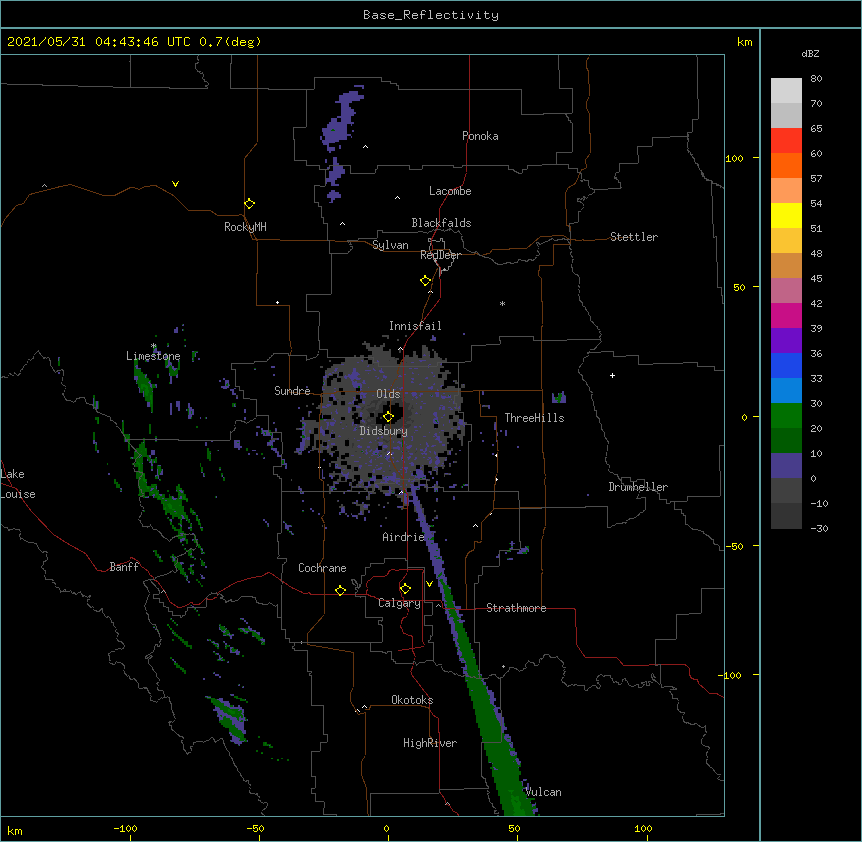Click the Blackfalds label
862x842 pixels.
(x=441, y=223)
